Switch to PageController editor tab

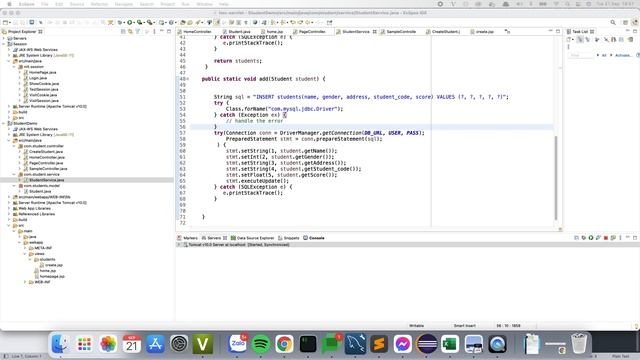(x=312, y=31)
